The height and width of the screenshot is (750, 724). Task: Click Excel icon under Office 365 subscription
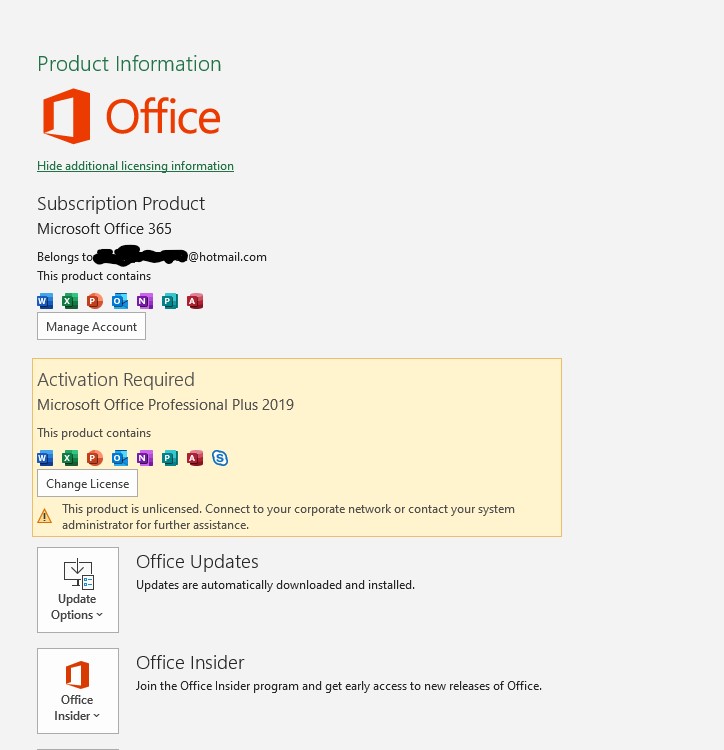point(70,301)
